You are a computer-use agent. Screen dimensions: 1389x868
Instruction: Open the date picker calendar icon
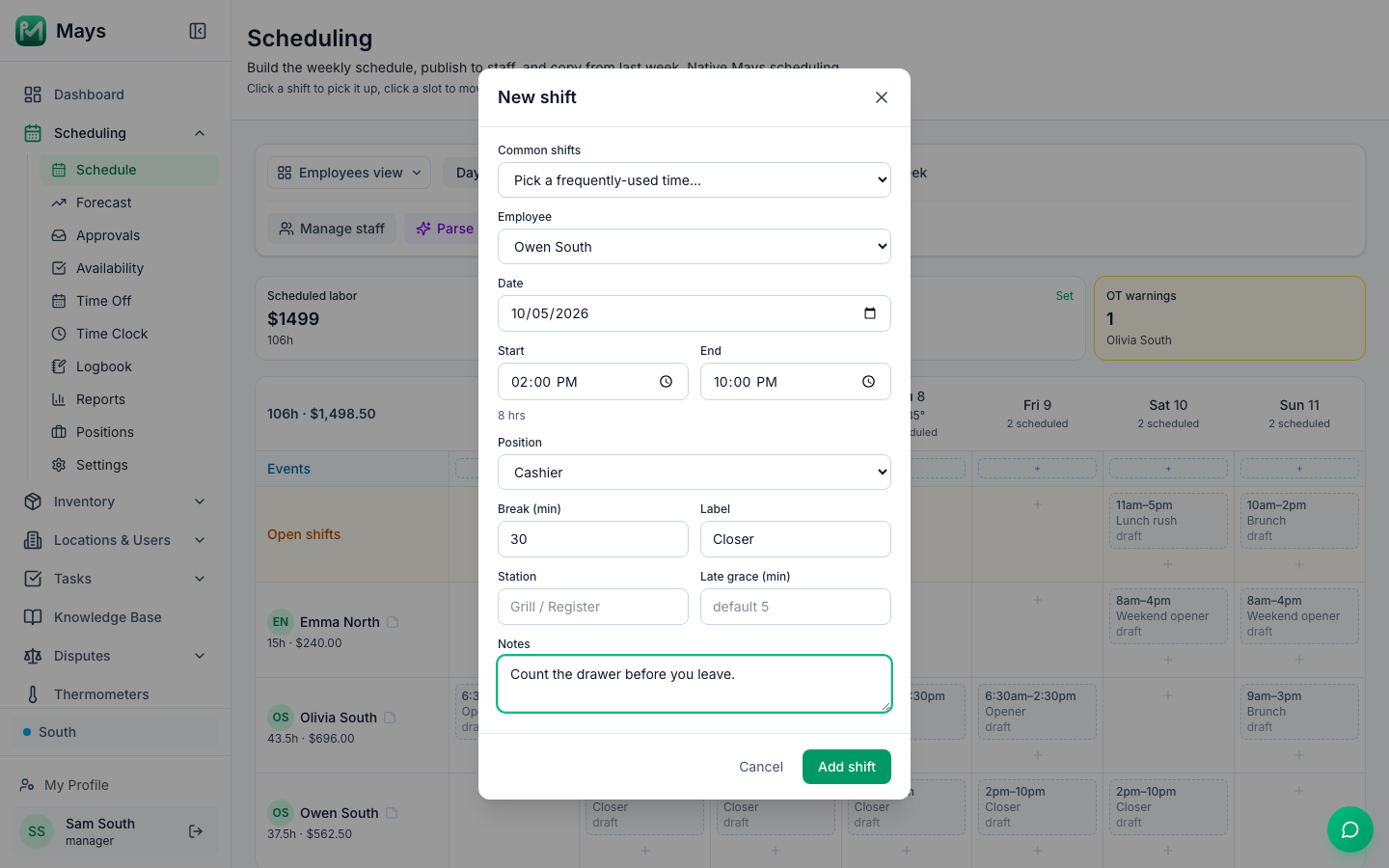870,313
